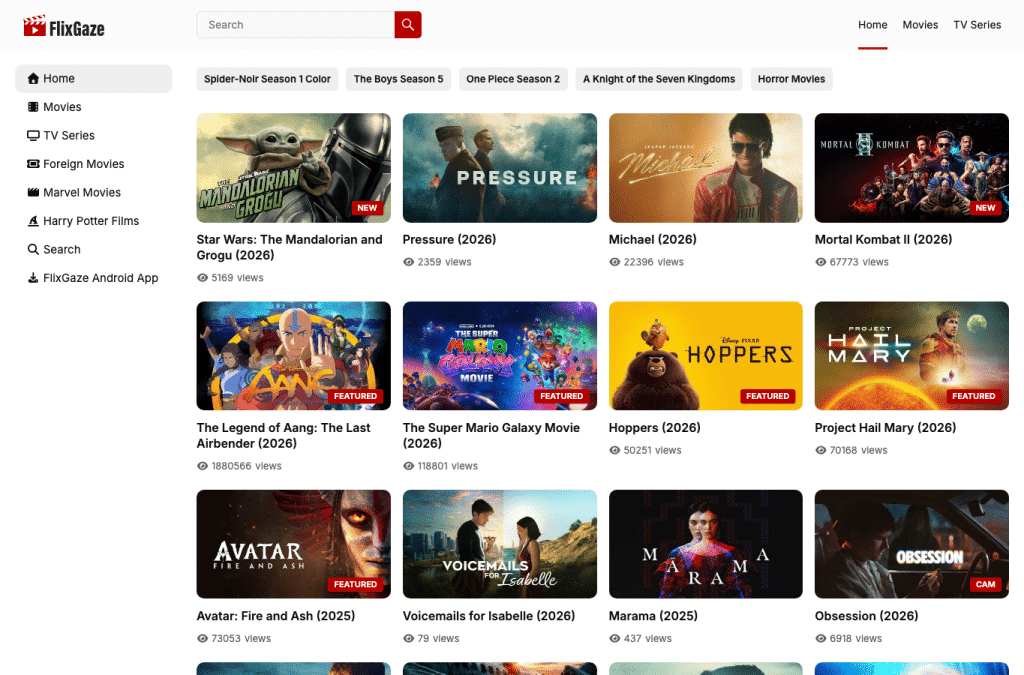Click the '437 views' text under Marama
Image resolution: width=1024 pixels, height=675 pixels.
[x=647, y=638]
